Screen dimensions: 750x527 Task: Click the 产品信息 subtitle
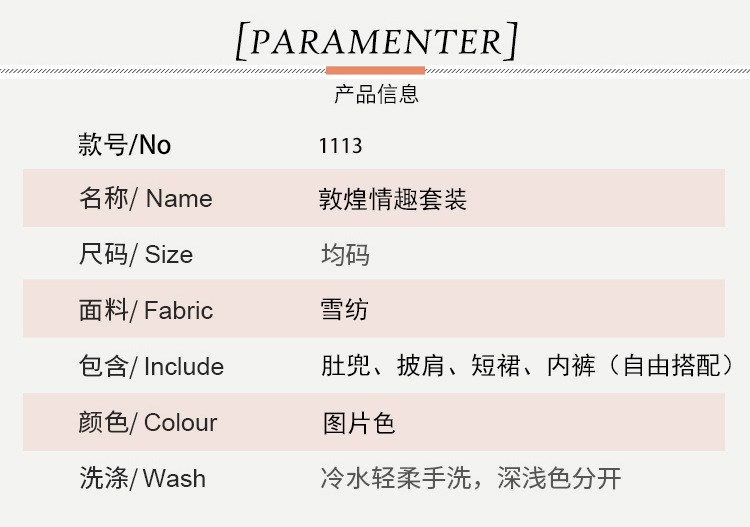tap(376, 95)
